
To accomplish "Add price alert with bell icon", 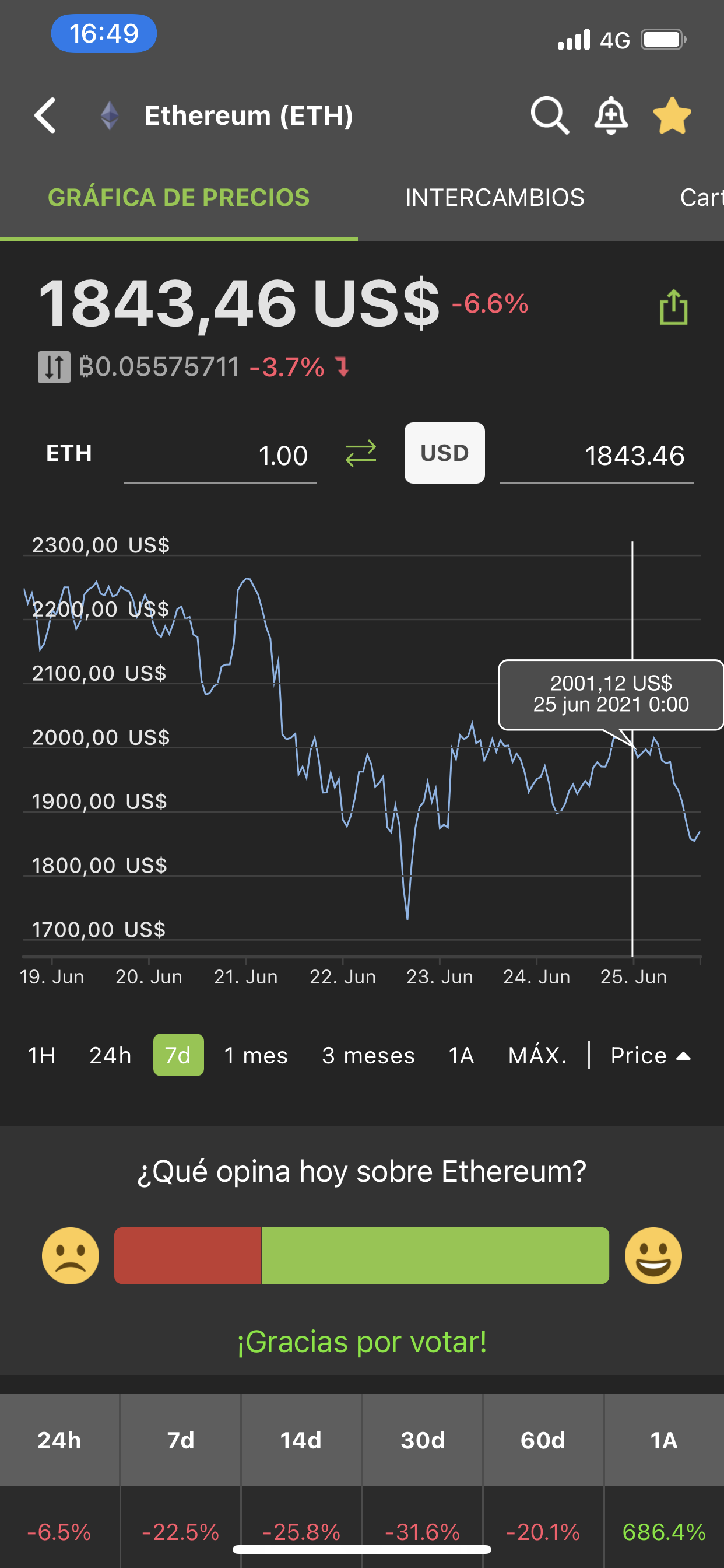I will click(x=611, y=115).
